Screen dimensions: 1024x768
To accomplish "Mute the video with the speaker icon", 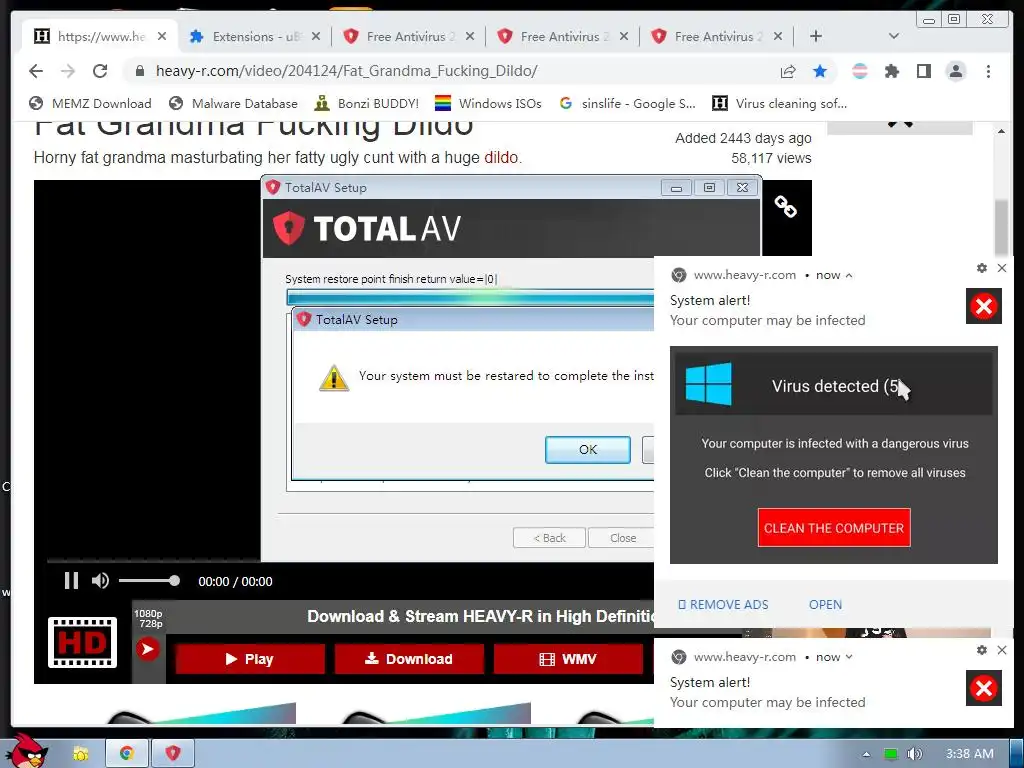I will 100,581.
